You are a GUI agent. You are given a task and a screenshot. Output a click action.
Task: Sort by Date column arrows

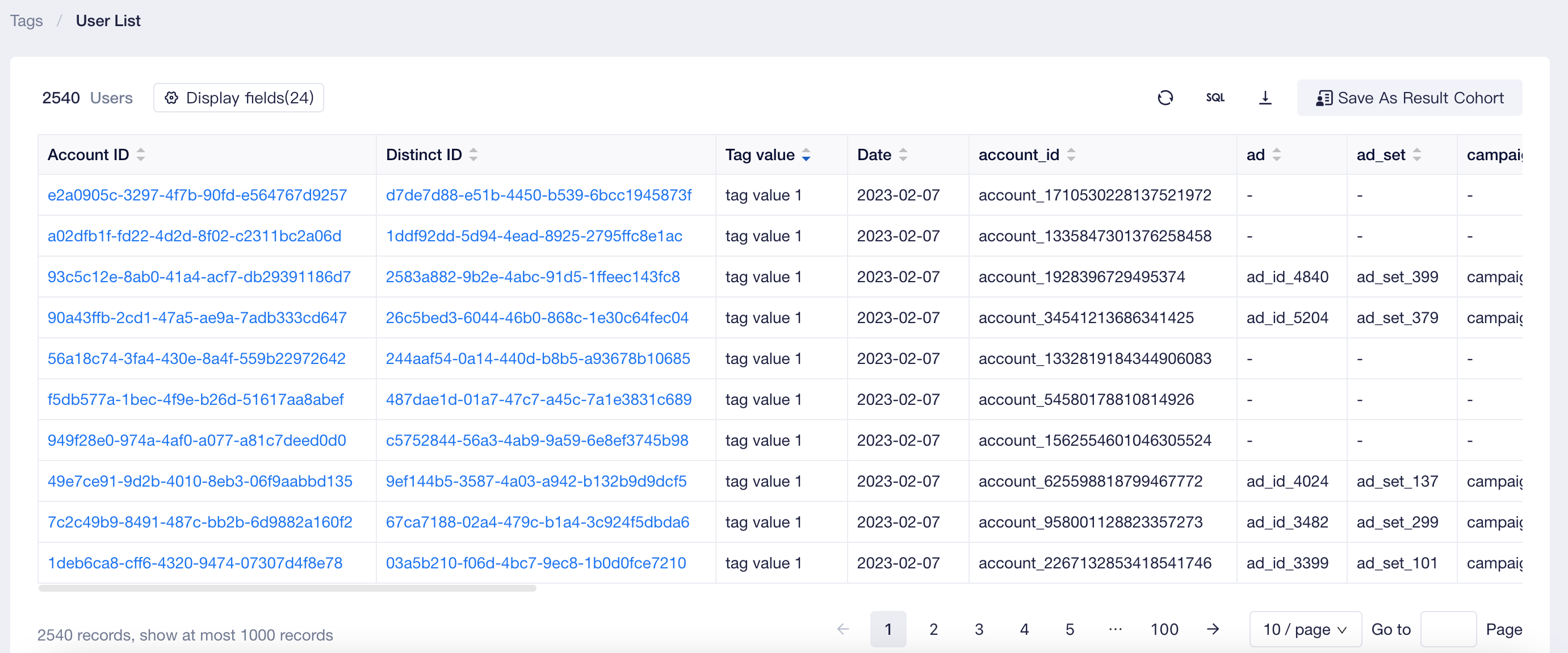pos(903,154)
